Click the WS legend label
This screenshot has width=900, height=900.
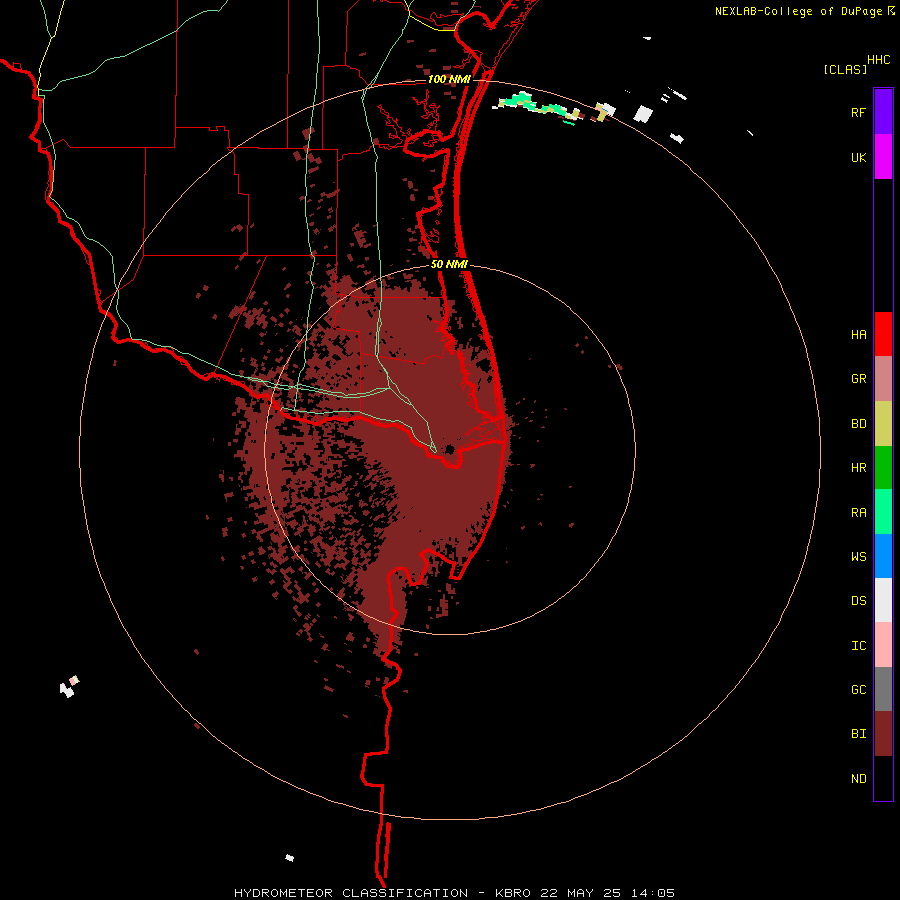click(x=858, y=556)
